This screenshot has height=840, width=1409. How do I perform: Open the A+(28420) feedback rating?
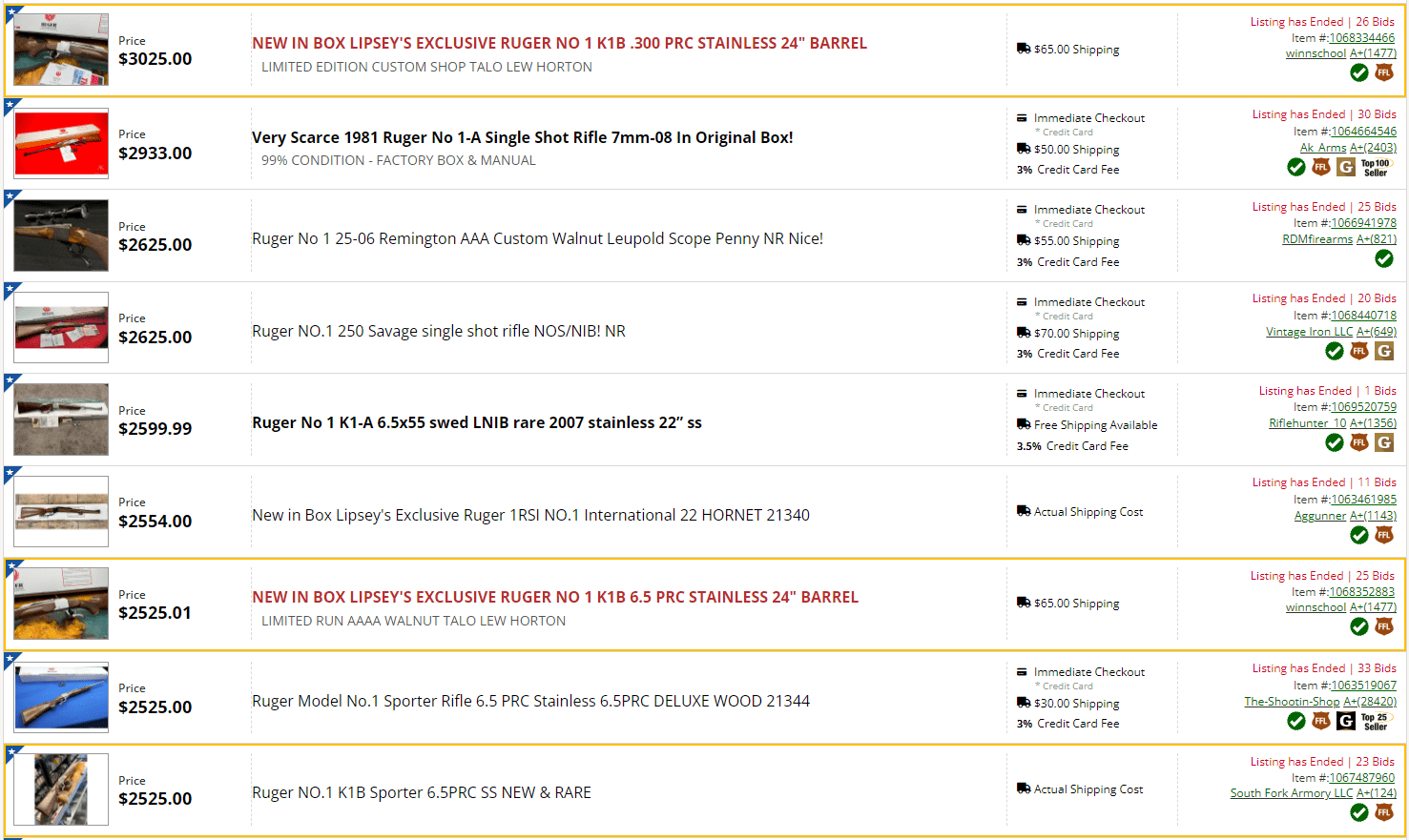click(x=1370, y=702)
